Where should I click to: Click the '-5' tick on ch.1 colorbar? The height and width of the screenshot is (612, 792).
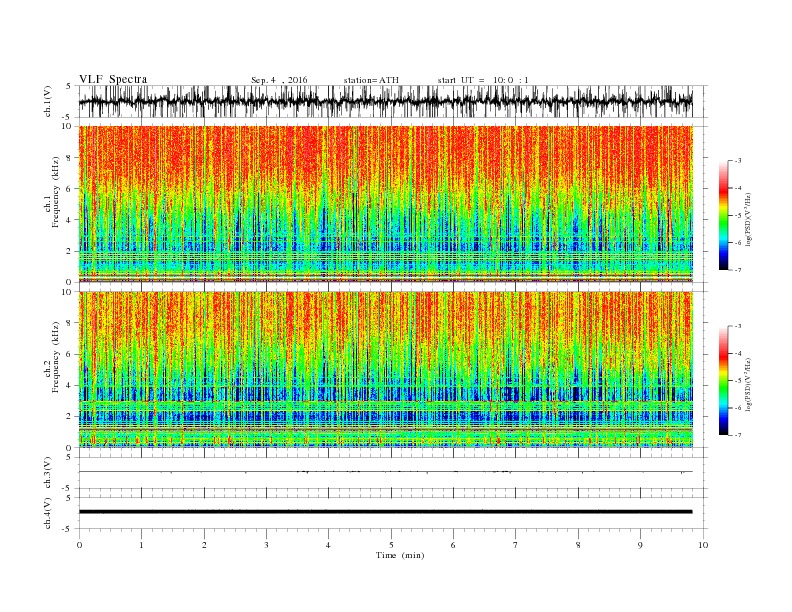tap(738, 215)
